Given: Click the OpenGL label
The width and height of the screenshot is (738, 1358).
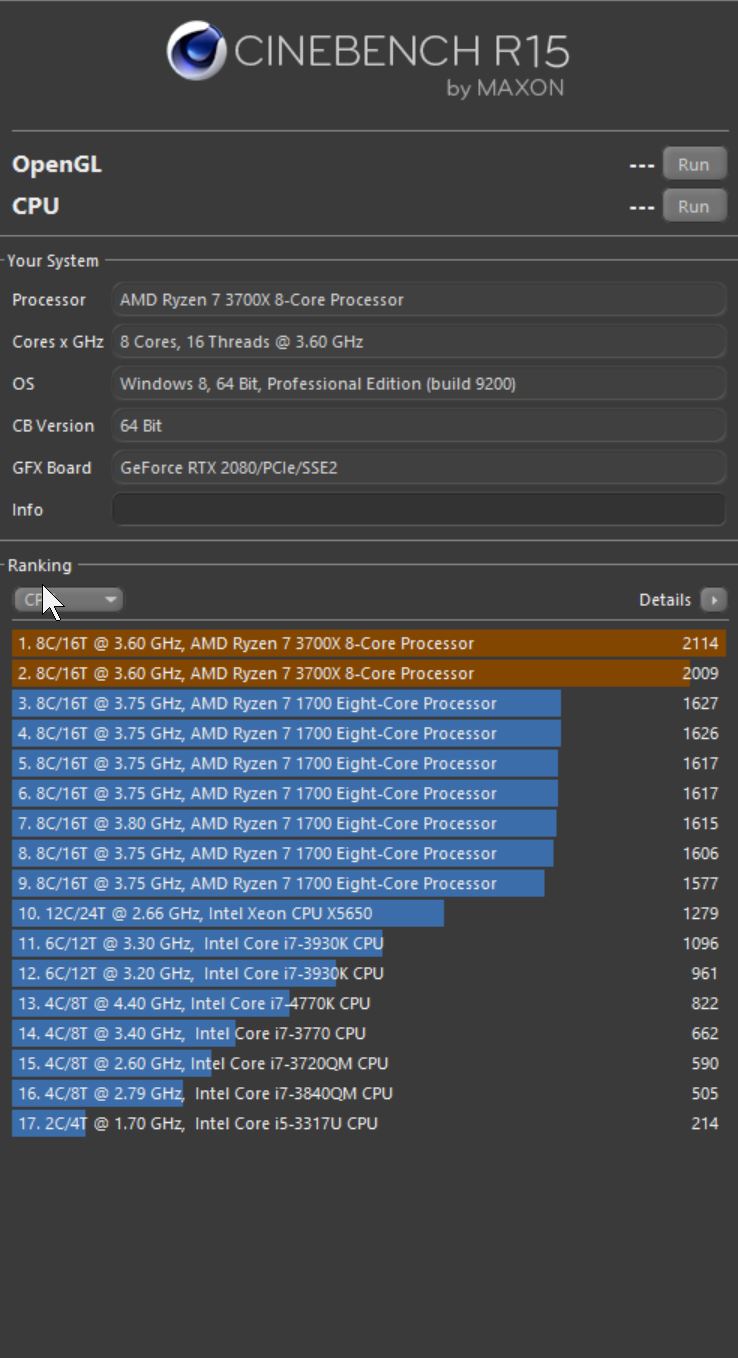Looking at the screenshot, I should click(57, 165).
